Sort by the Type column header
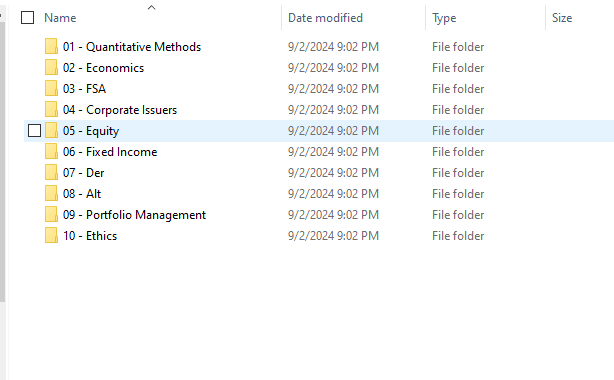This screenshot has width=614, height=380. (444, 18)
